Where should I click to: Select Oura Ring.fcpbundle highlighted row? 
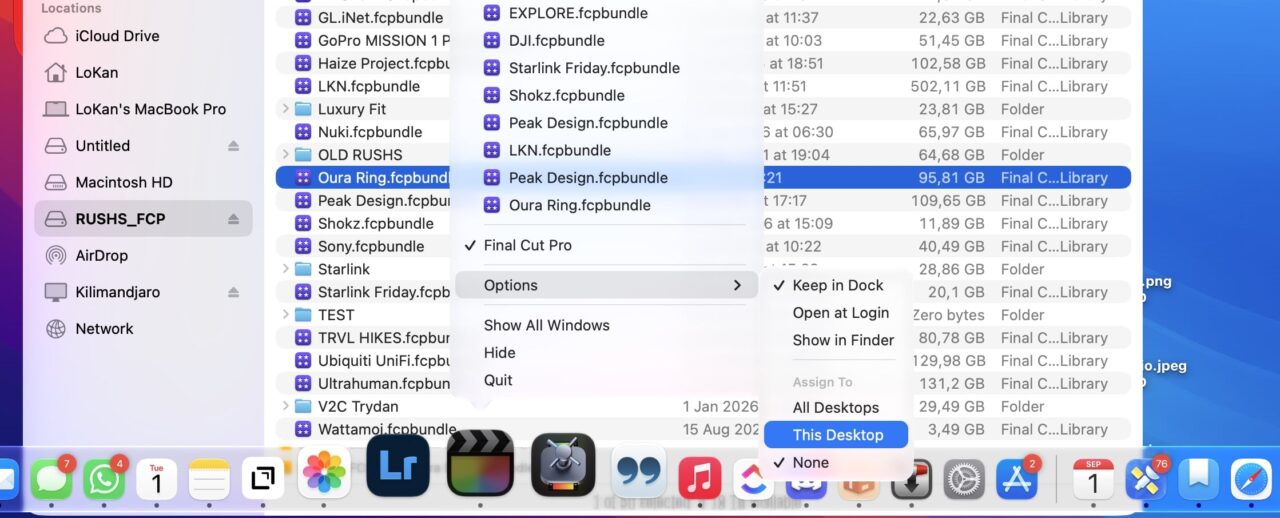pos(703,178)
